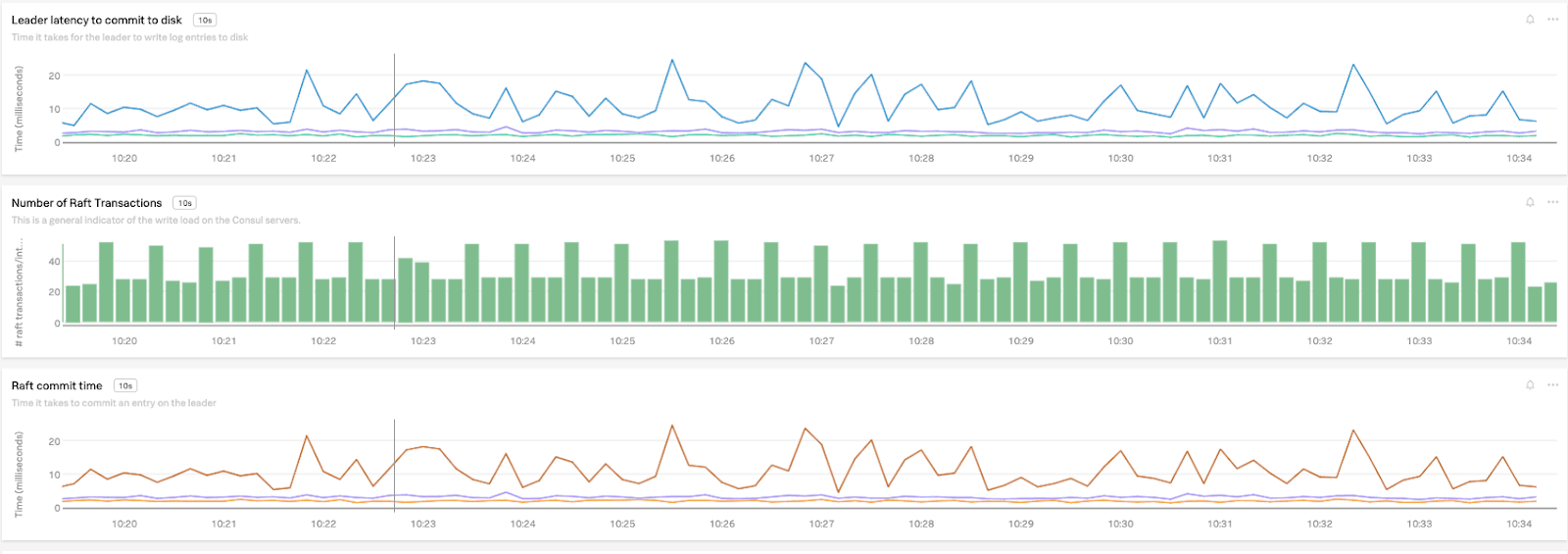Click the bell icon on Raft Transactions panel
1568x554 pixels.
[1530, 202]
